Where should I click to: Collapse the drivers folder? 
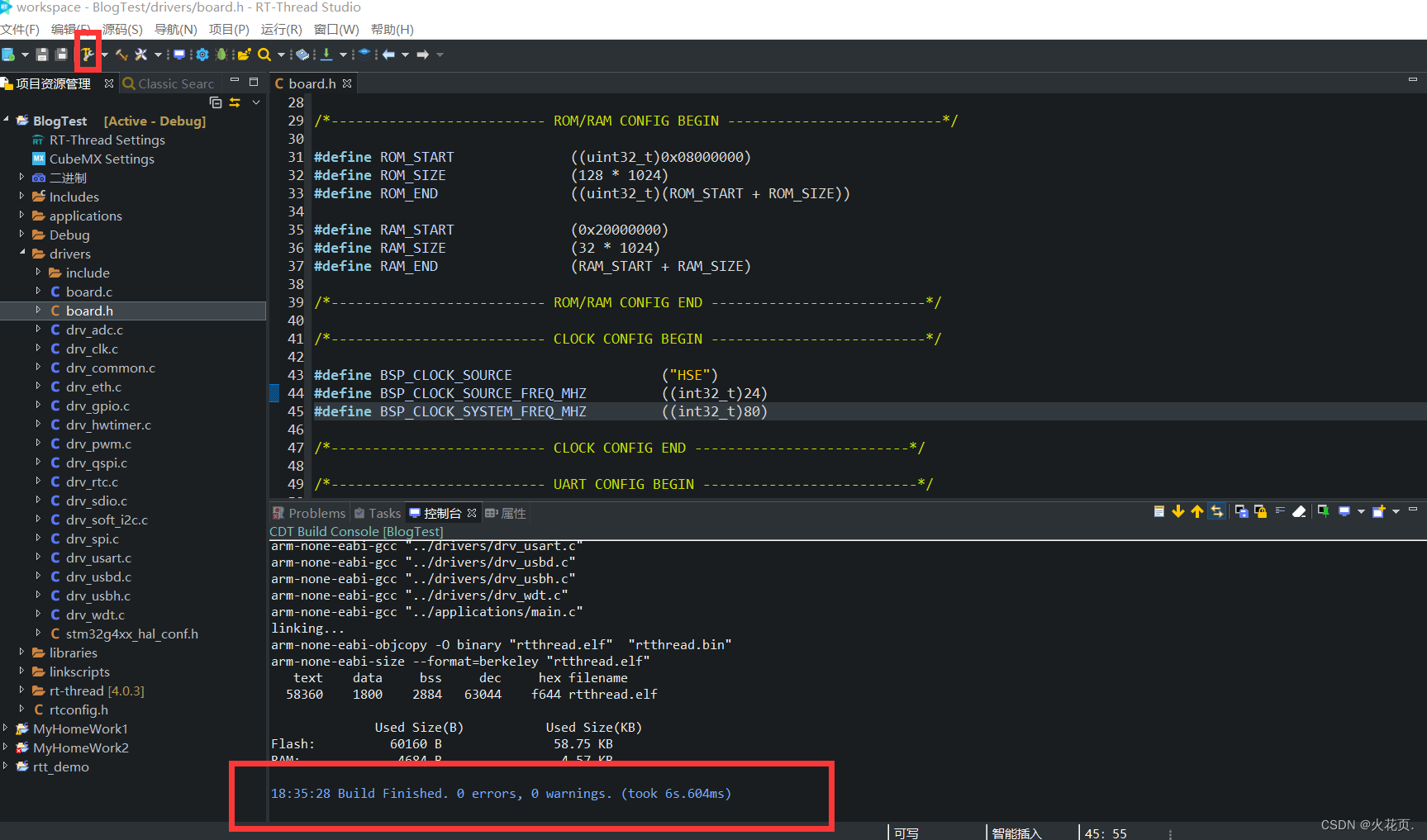(x=22, y=253)
